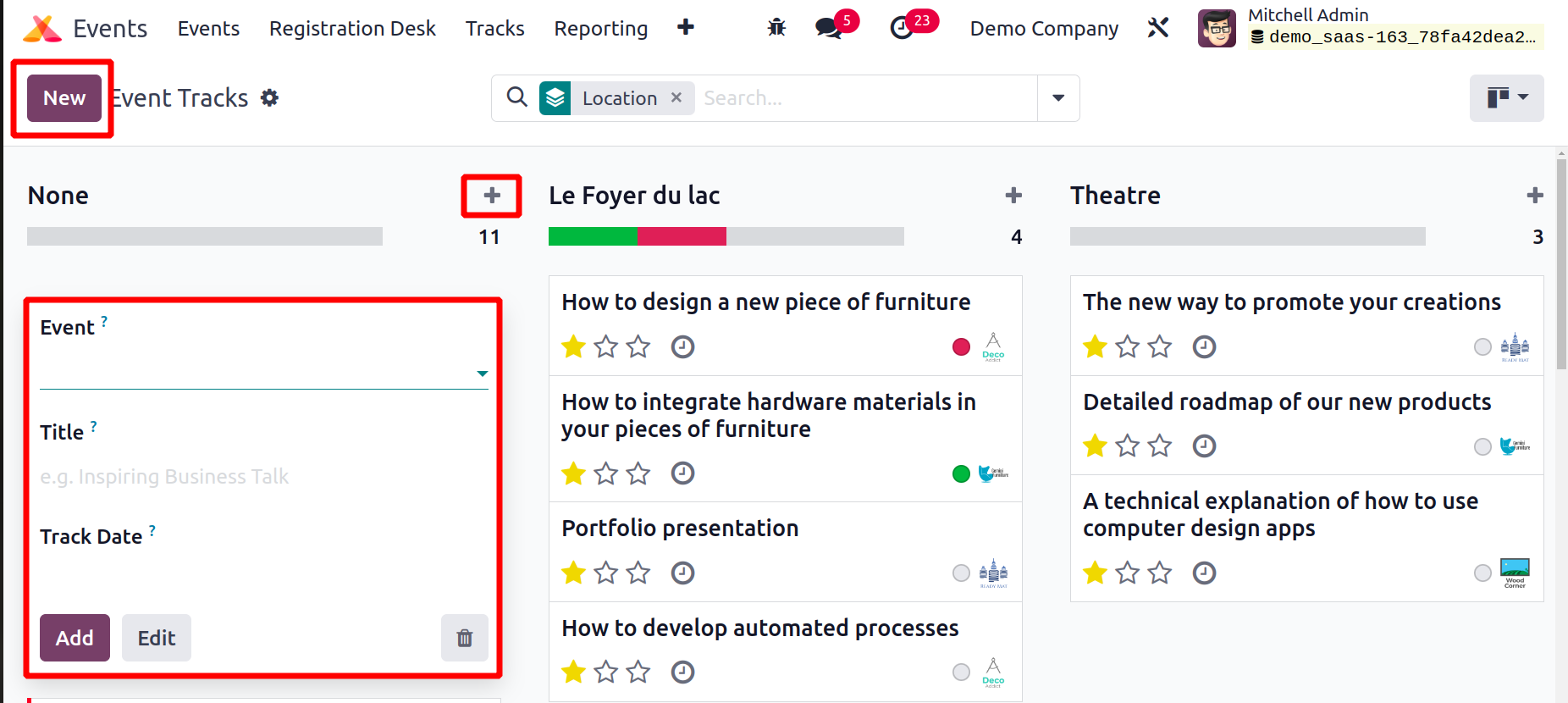Set second star on furniture design card
Viewport: 1568px width, 703px height.
pos(606,346)
